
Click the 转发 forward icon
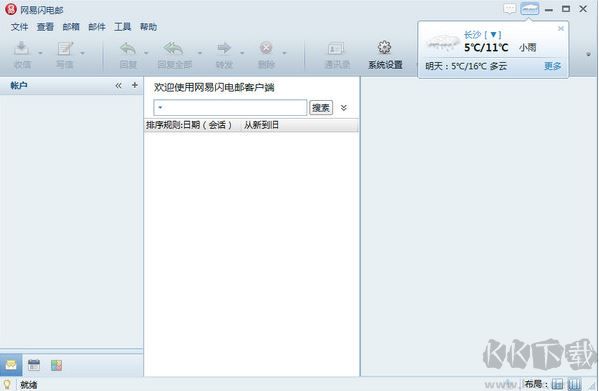click(224, 48)
